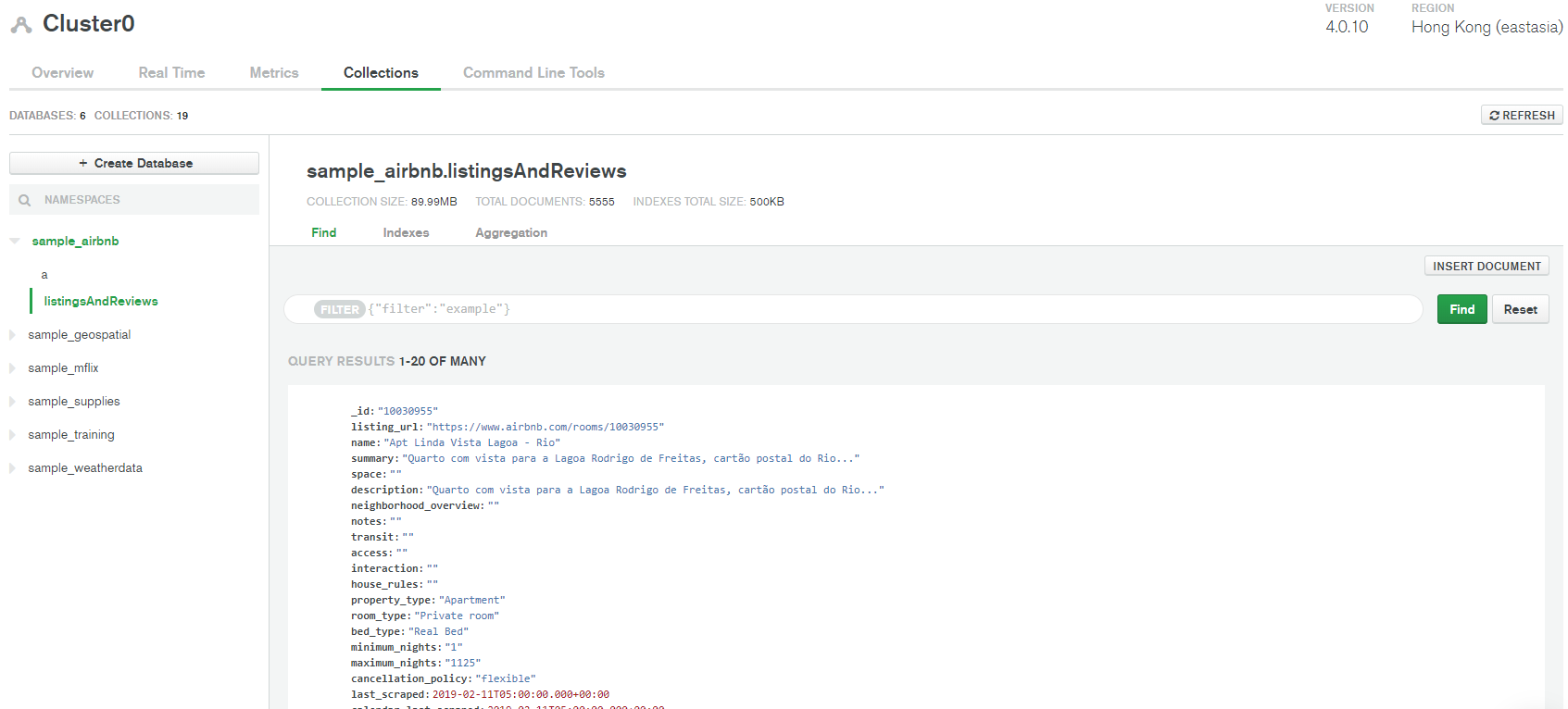Expand the sample_geospatial database arrow
Image resolution: width=1568 pixels, height=709 pixels.
[13, 335]
